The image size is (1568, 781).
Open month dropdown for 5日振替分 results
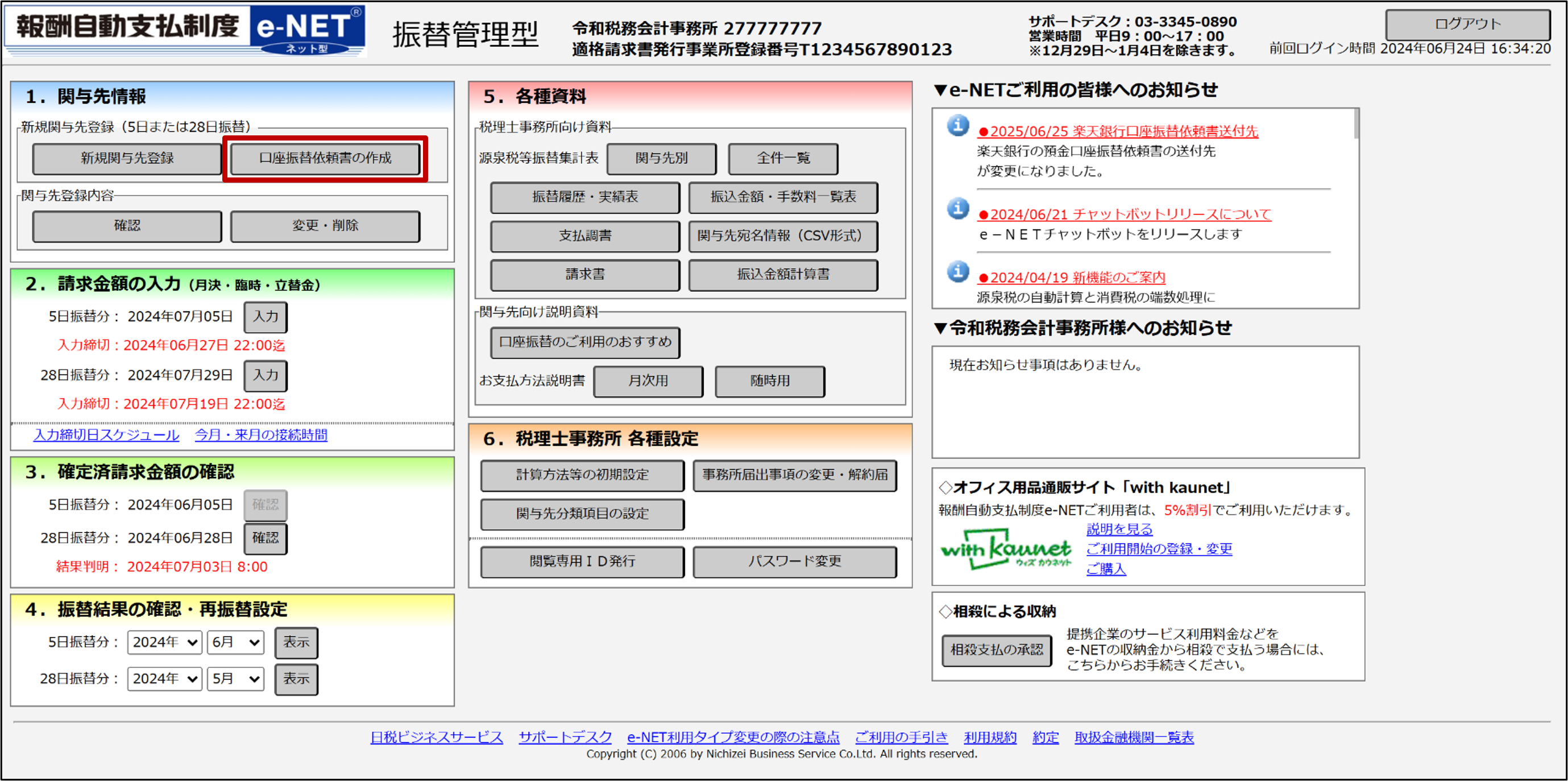235,643
